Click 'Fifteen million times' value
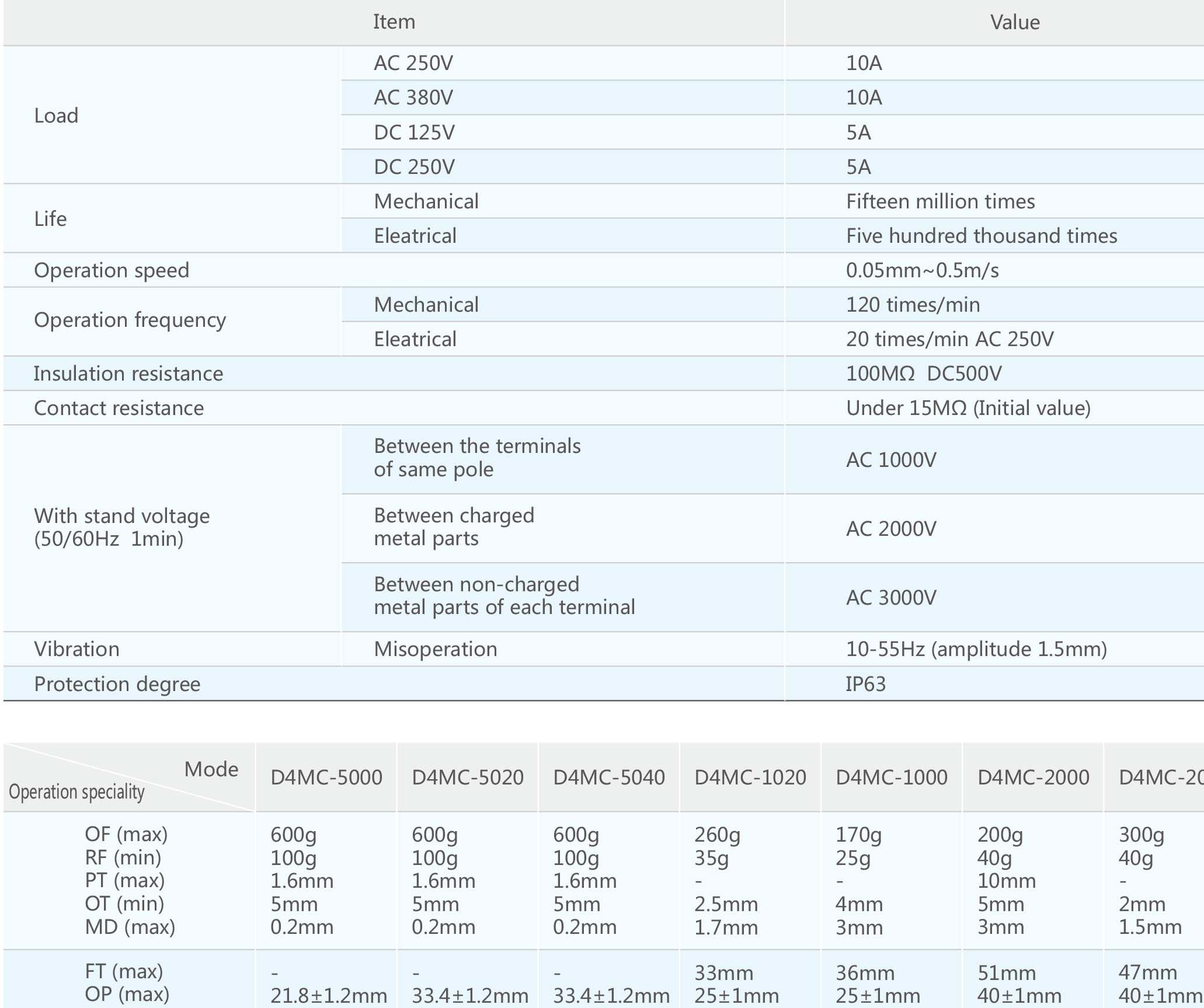Image resolution: width=1204 pixels, height=1008 pixels. click(x=941, y=201)
